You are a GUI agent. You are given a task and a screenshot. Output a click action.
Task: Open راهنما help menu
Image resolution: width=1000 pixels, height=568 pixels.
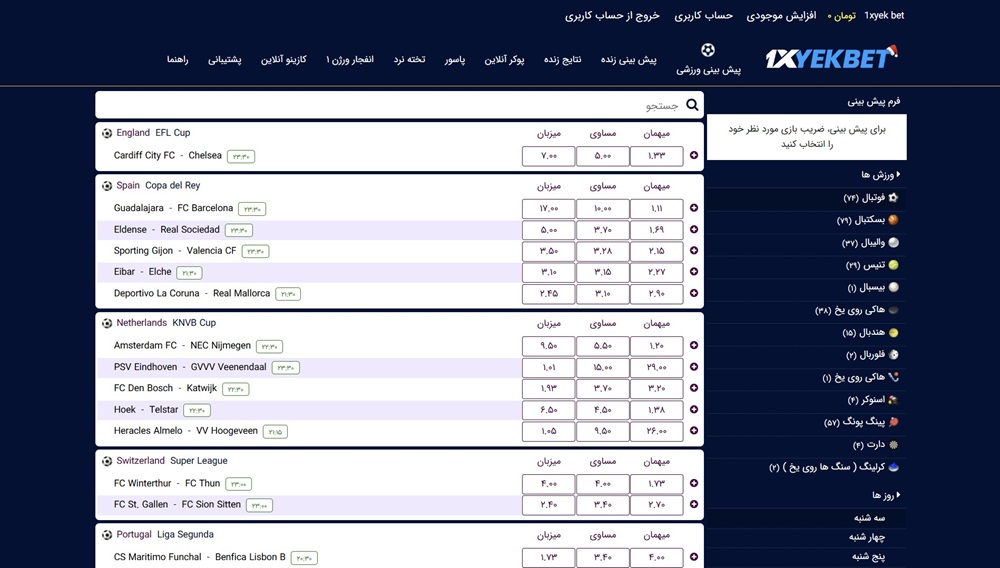[x=177, y=59]
